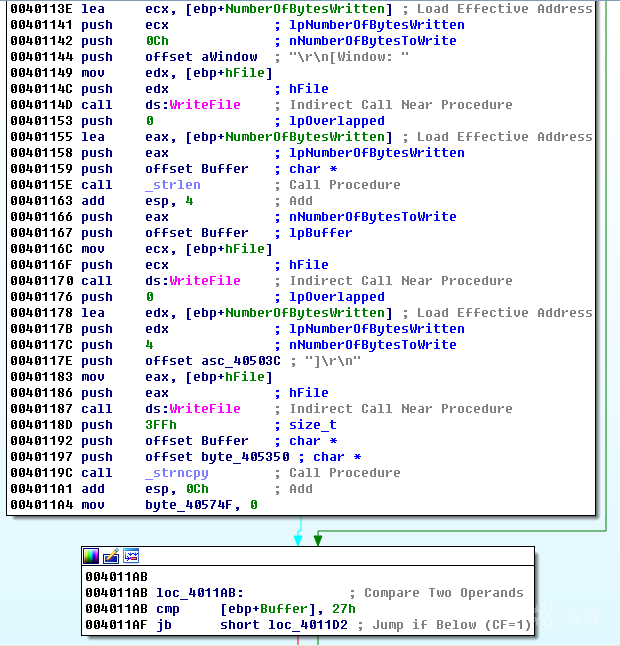Click 'esp, 0Ch' operand at 004011A1

coord(177,489)
